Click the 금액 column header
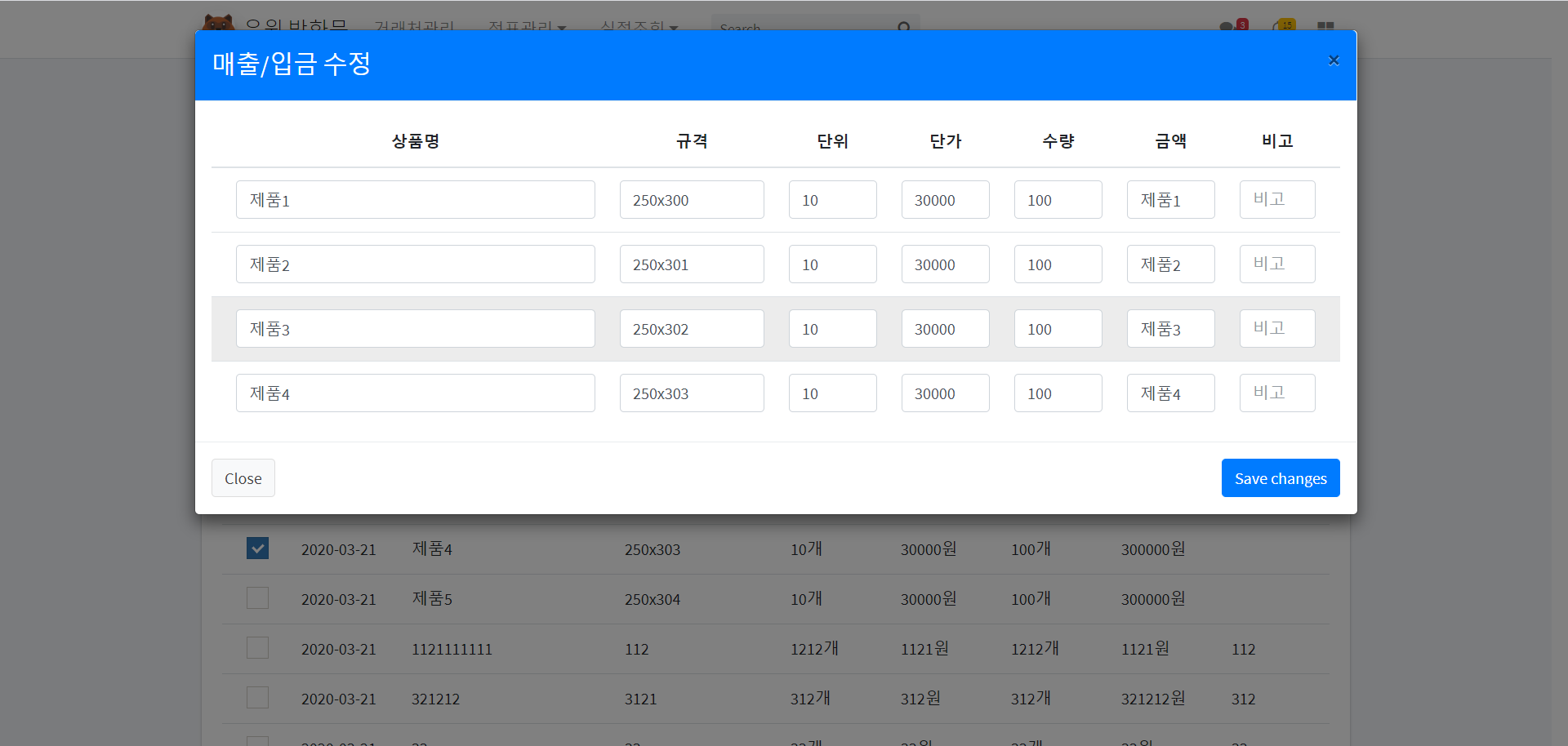Screen dimensions: 1568x746 [x=1171, y=141]
